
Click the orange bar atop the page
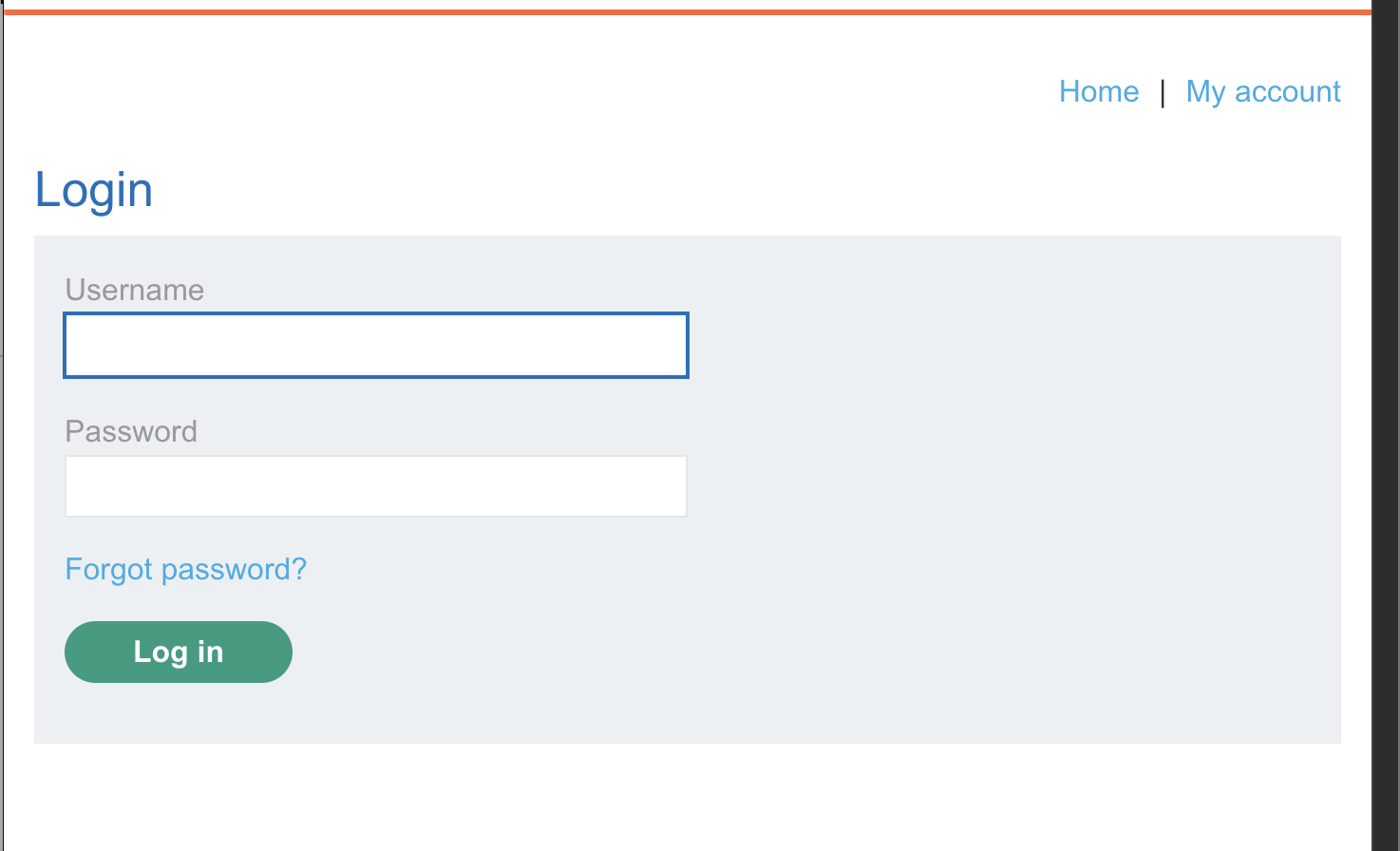point(688,12)
